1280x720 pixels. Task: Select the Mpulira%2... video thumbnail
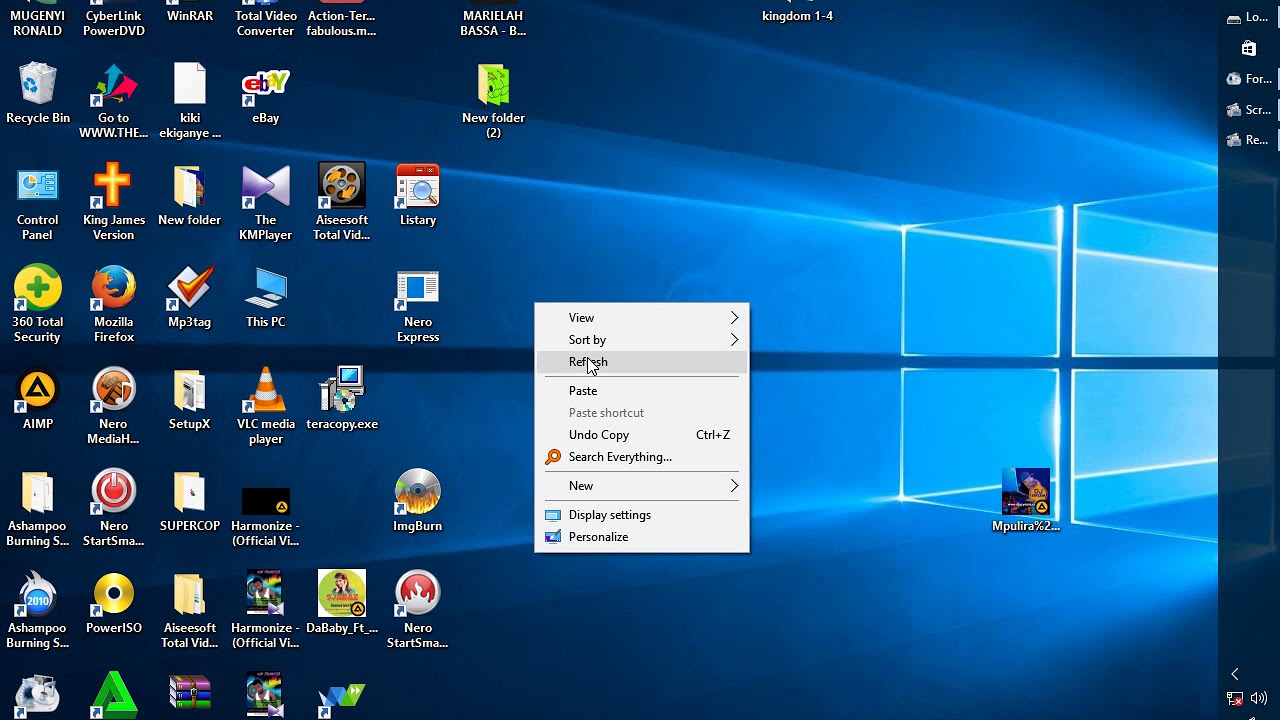[1026, 492]
